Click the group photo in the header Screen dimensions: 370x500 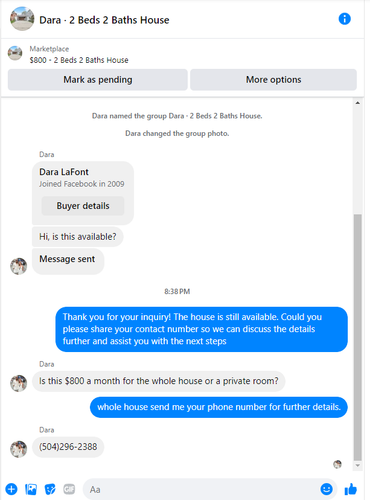point(22,19)
